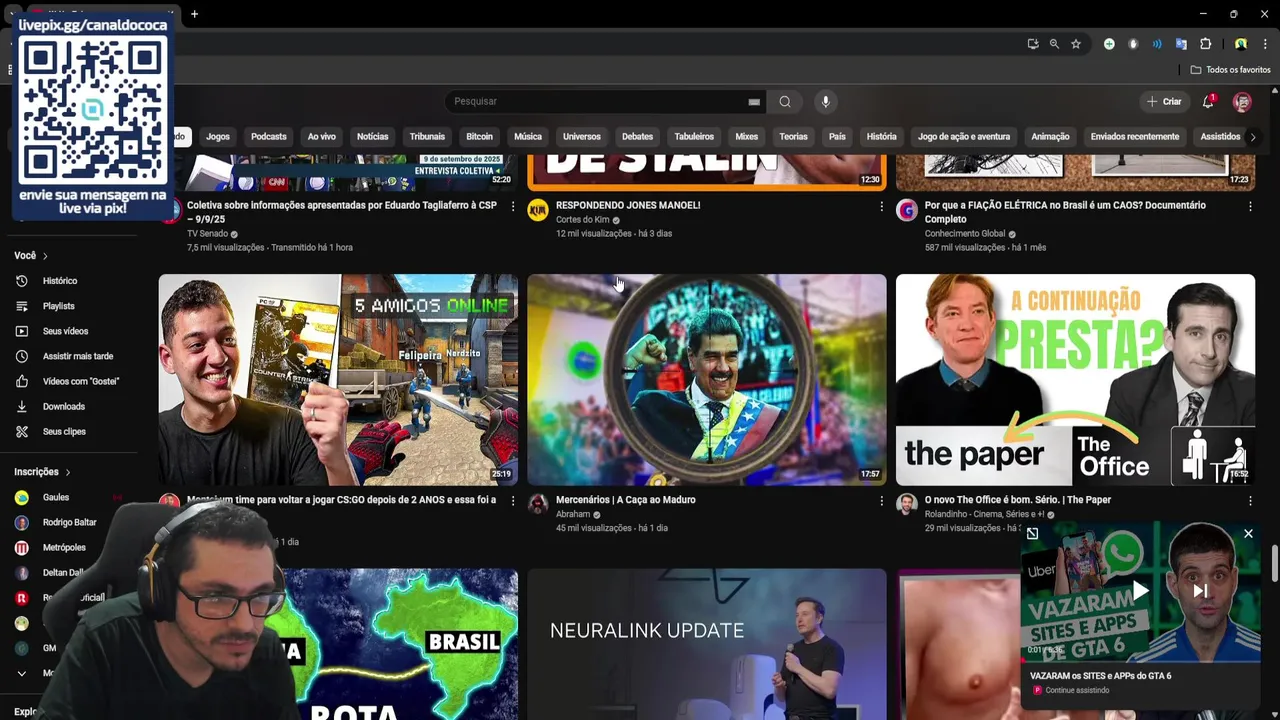Open the green plus extension icon
This screenshot has height=720, width=1280.
1109,44
